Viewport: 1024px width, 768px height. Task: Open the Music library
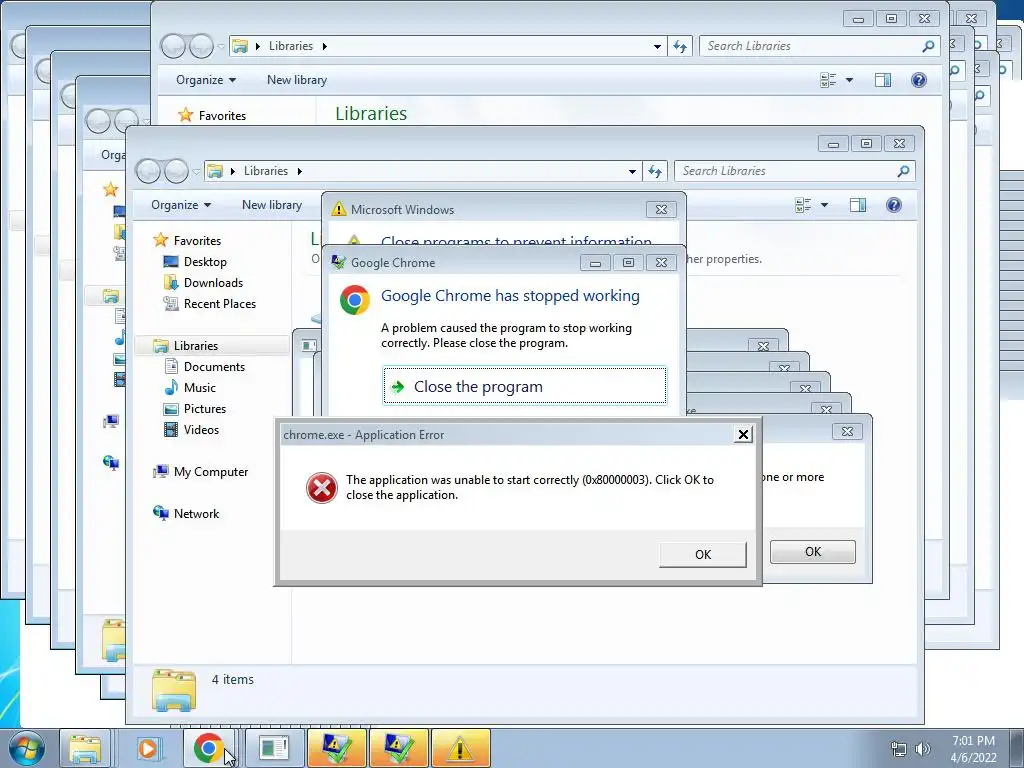(199, 388)
